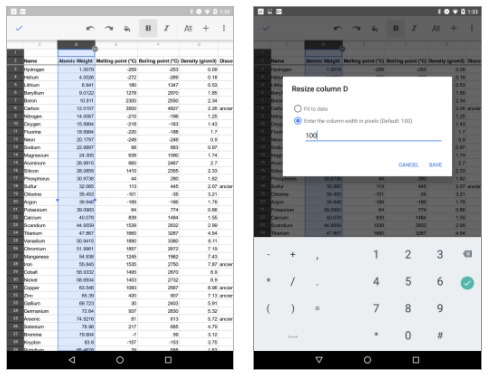Tap the blue checkmark in the left screen
Viewport: 489px width, 376px height.
click(19, 28)
